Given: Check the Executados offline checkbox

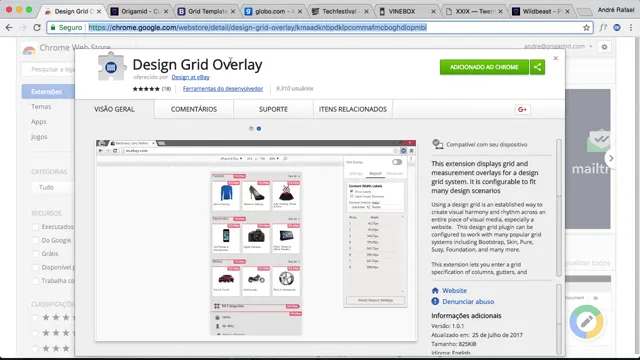Looking at the screenshot, I should (36, 227).
